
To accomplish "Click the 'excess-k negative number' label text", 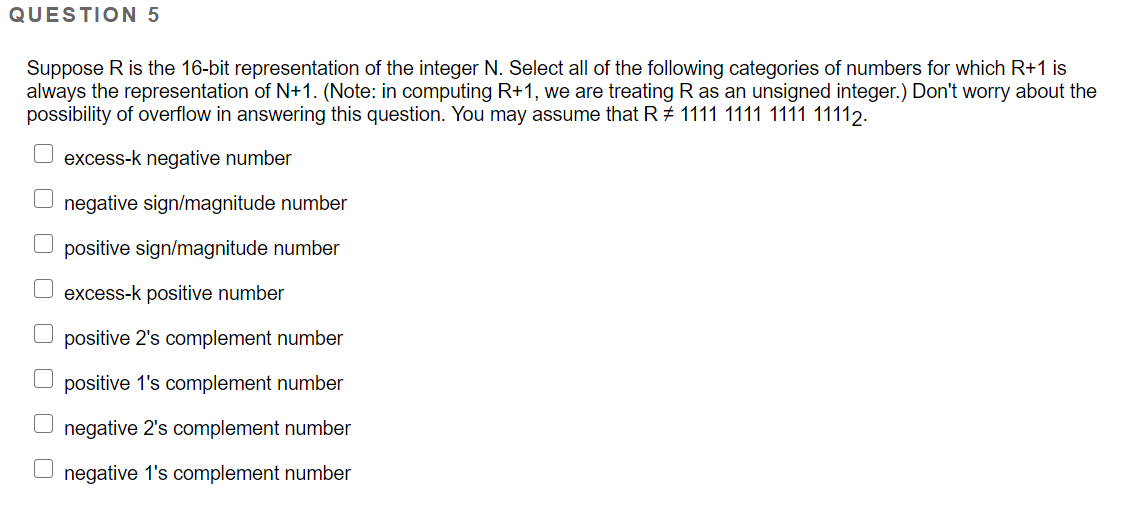I will tap(178, 158).
